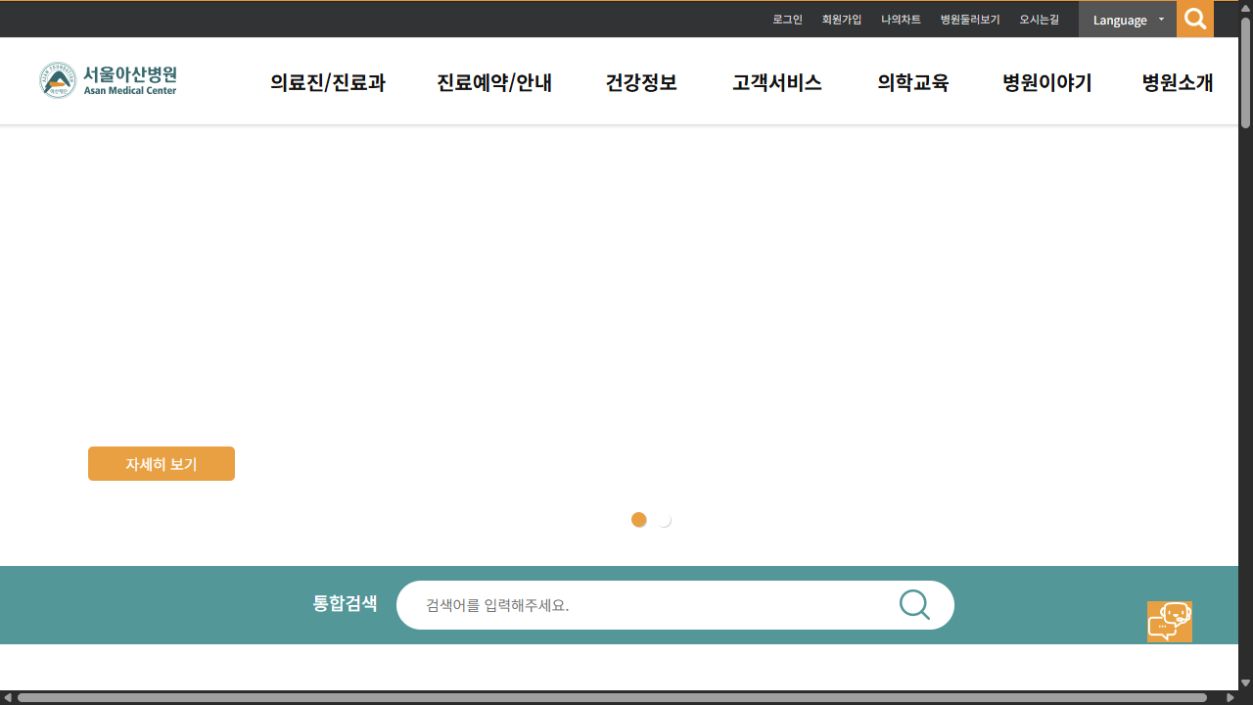Click the horizontal scrollbar thumb
The width and height of the screenshot is (1253, 705).
click(x=612, y=697)
